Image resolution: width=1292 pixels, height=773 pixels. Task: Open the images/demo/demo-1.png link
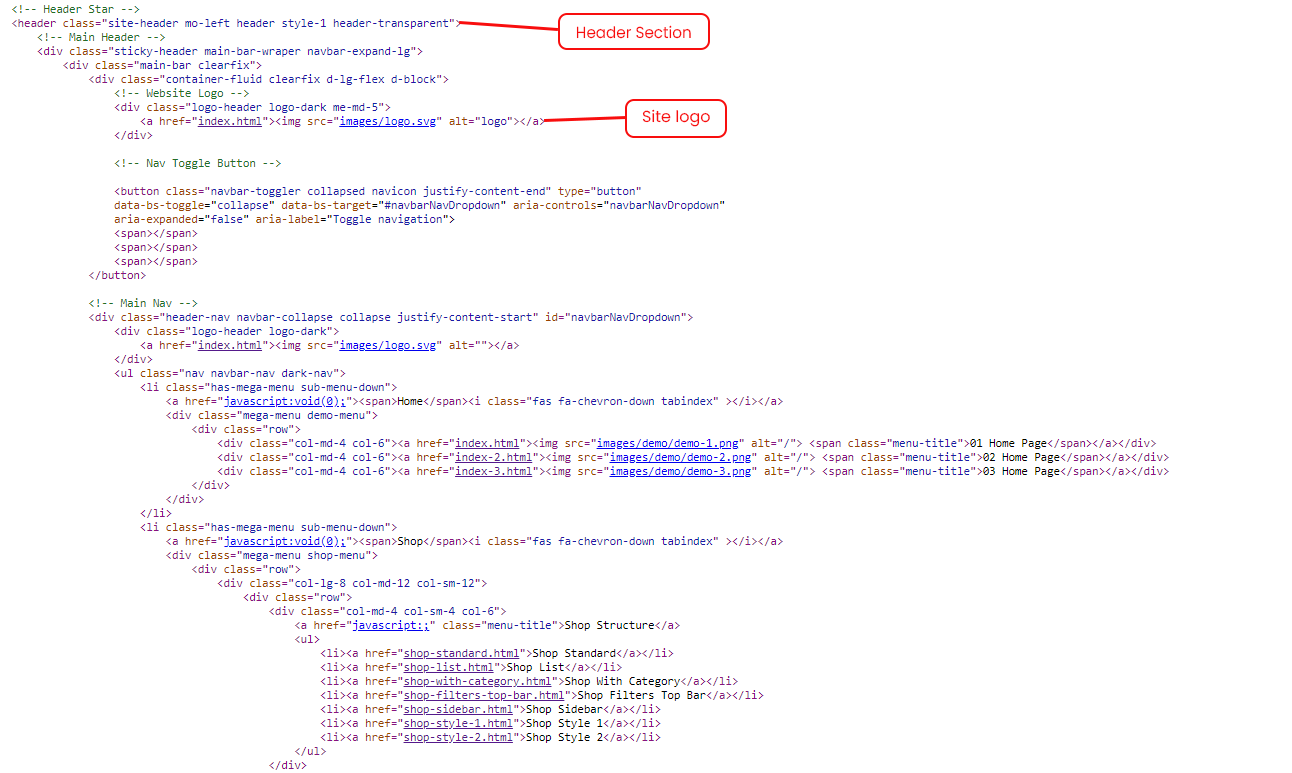(669, 443)
